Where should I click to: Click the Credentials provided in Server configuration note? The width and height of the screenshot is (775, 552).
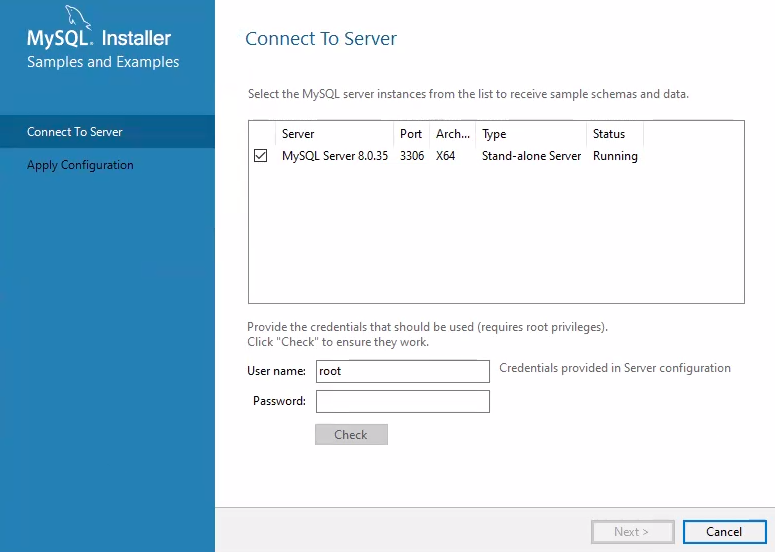615,368
